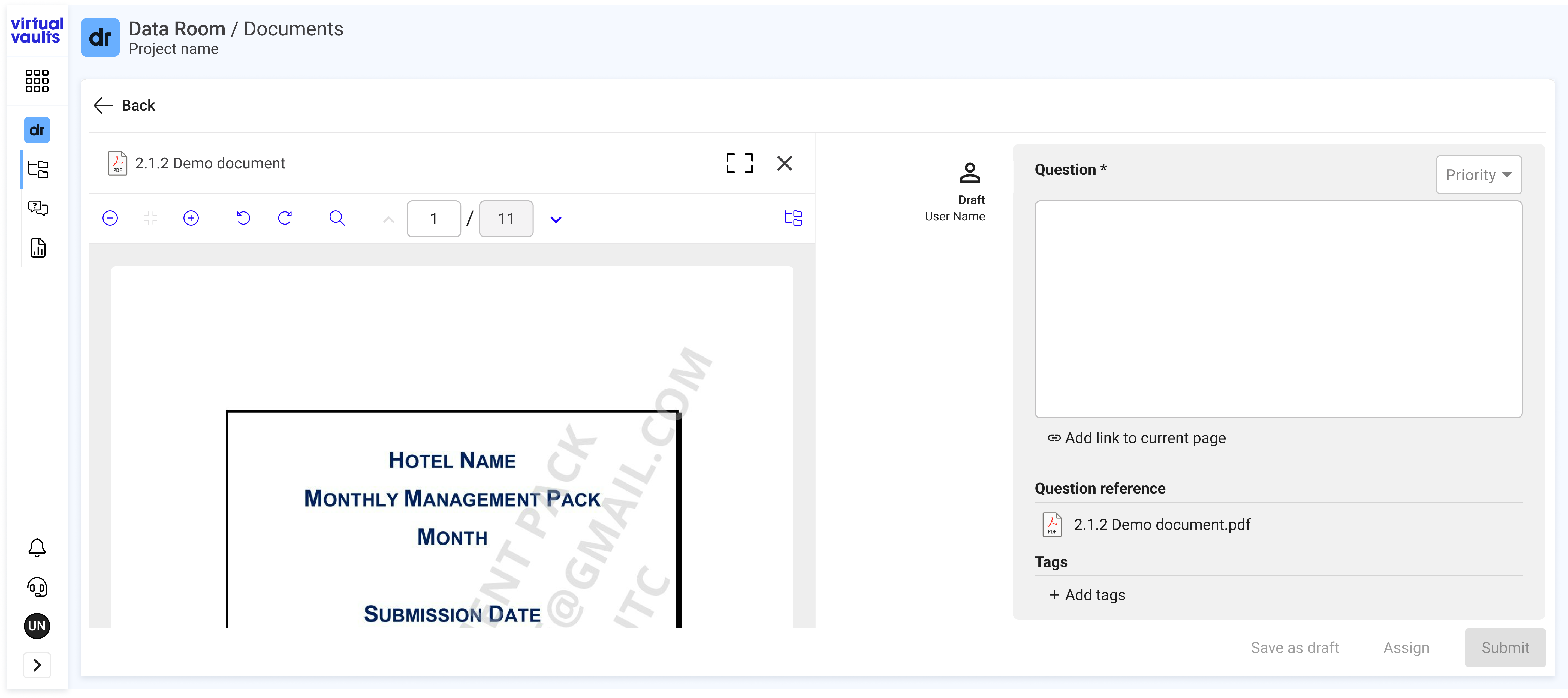This screenshot has width=1568, height=698.
Task: Click the large dr Data Room header logo
Action: pyautogui.click(x=100, y=37)
